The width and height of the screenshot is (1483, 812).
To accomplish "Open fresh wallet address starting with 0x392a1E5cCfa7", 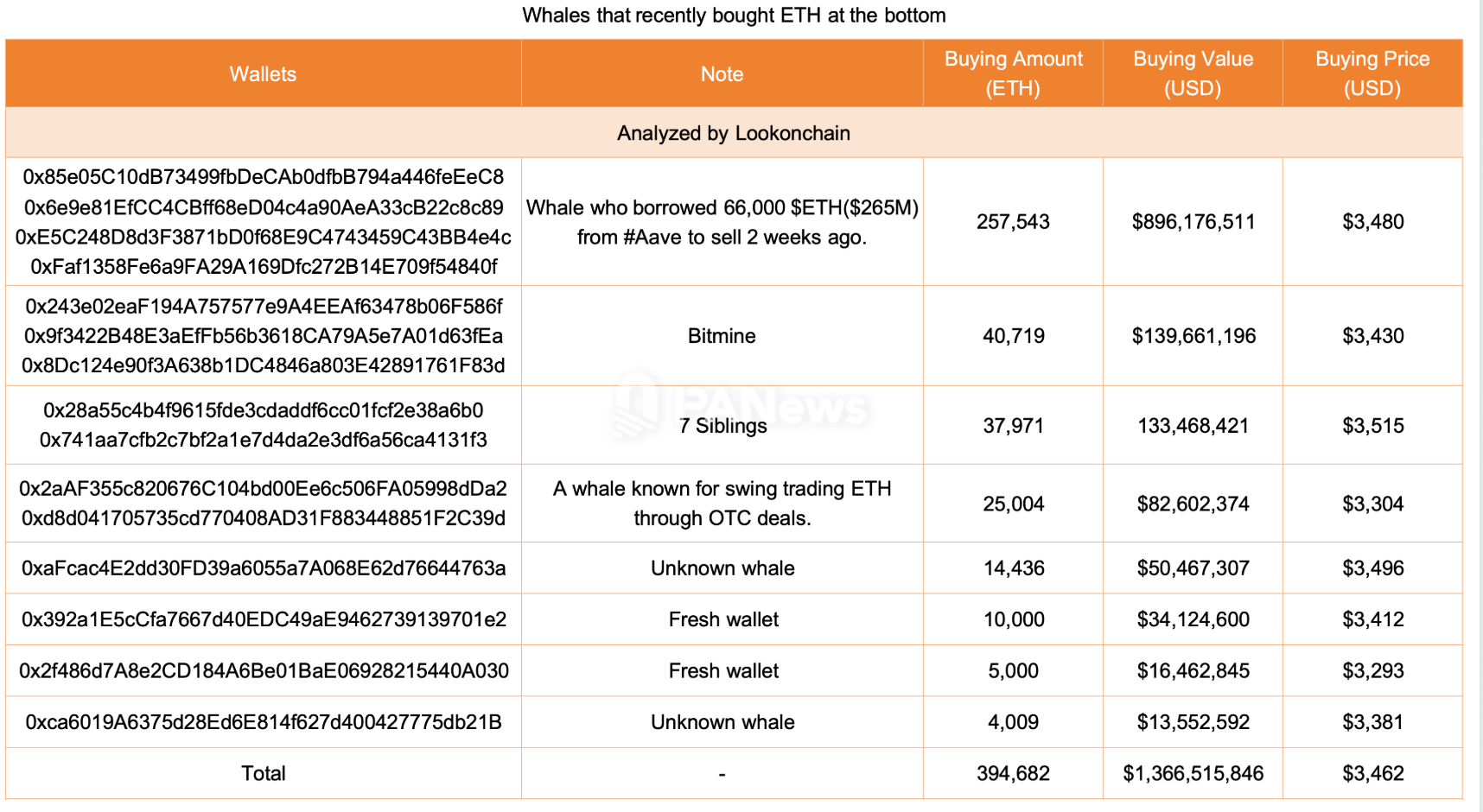I will click(x=264, y=619).
